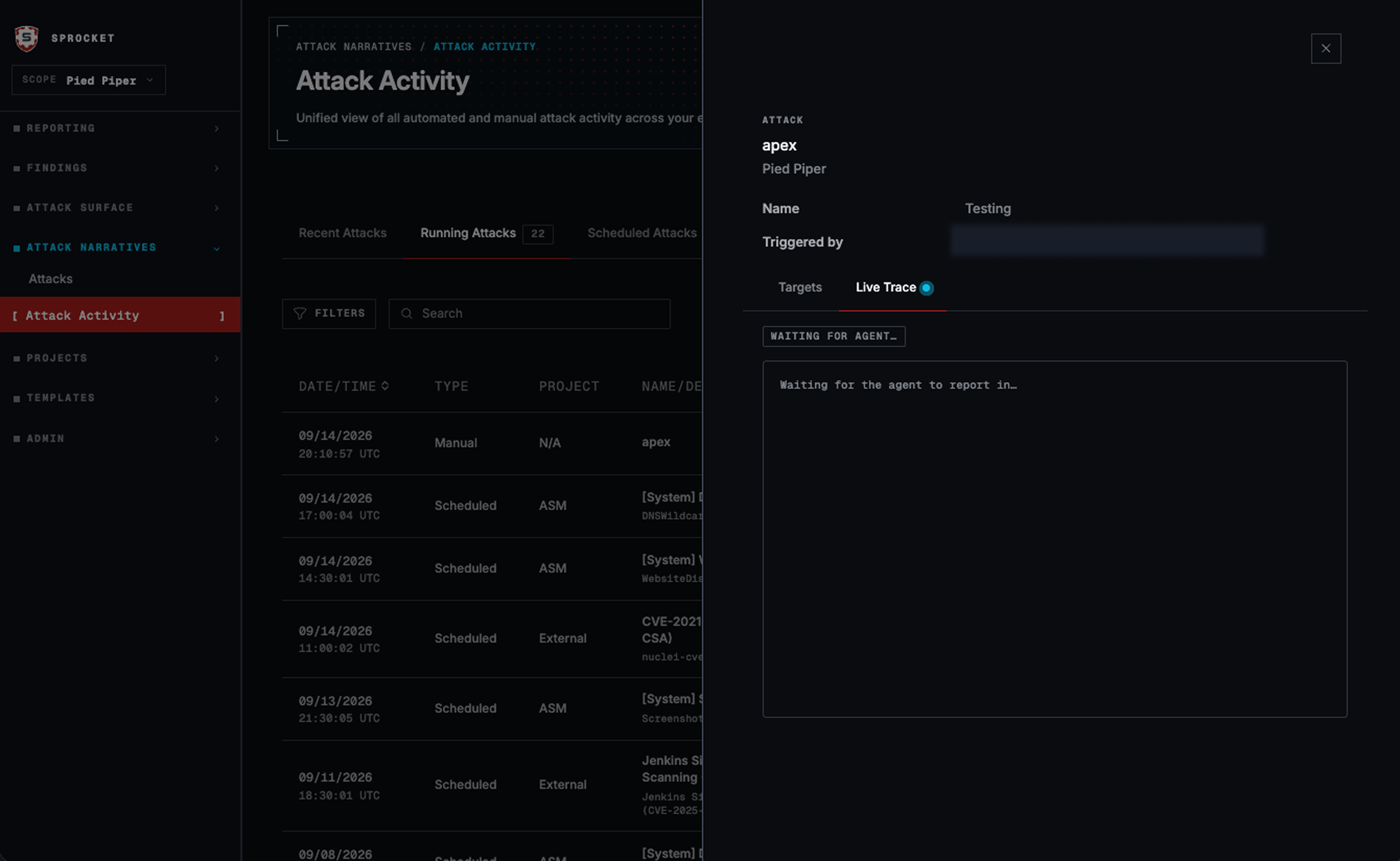The height and width of the screenshot is (861, 1400).
Task: Expand the Templates menu section
Action: tap(117, 398)
